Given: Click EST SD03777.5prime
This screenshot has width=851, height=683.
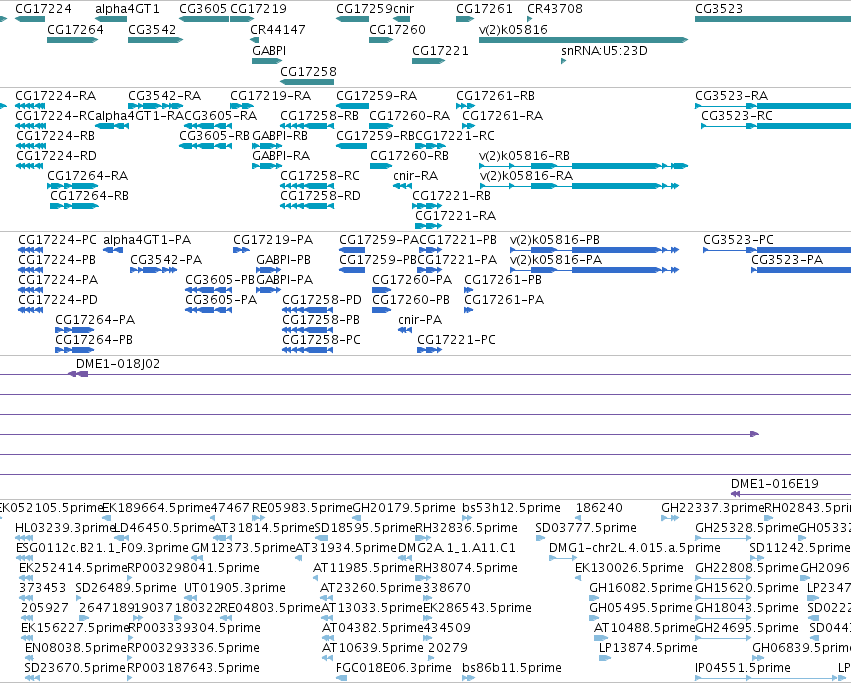Looking at the screenshot, I should point(586,528).
